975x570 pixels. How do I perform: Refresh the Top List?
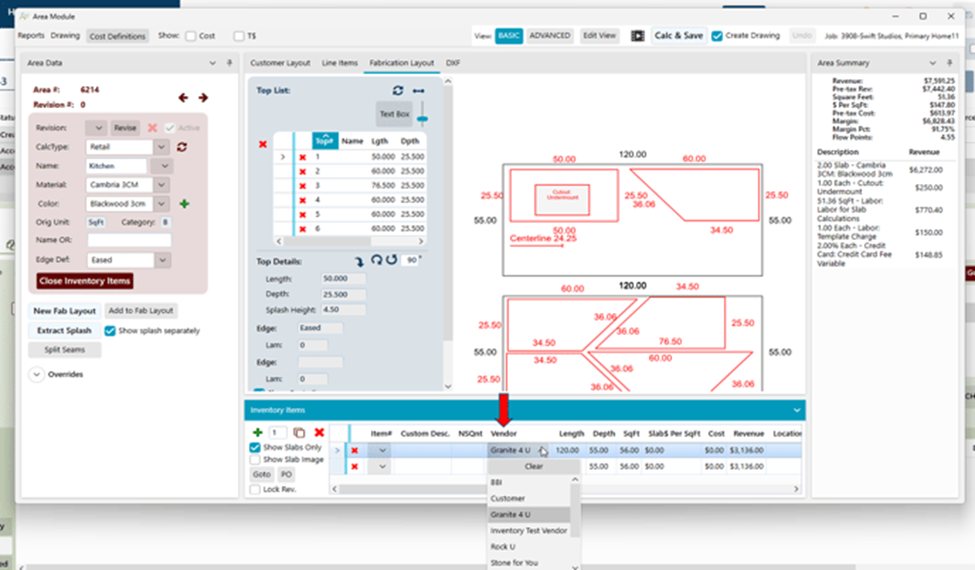(x=398, y=91)
